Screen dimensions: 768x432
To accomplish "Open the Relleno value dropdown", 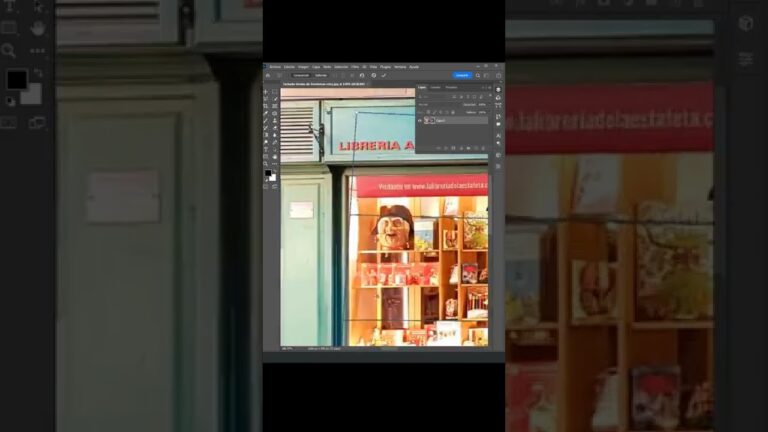I will (483, 112).
